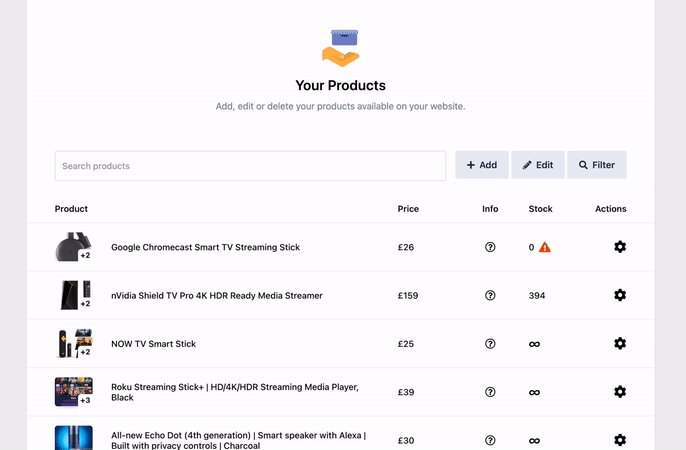Open settings gear for Roku Streaming Stick+ row
The width and height of the screenshot is (686, 450).
(620, 392)
